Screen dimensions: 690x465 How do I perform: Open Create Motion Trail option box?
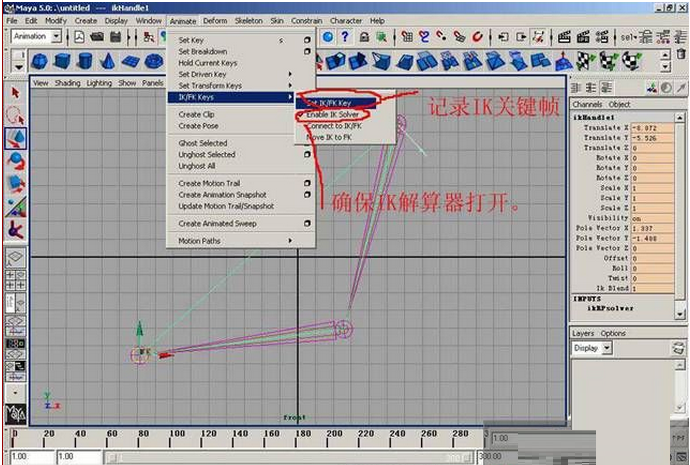pyautogui.click(x=307, y=183)
